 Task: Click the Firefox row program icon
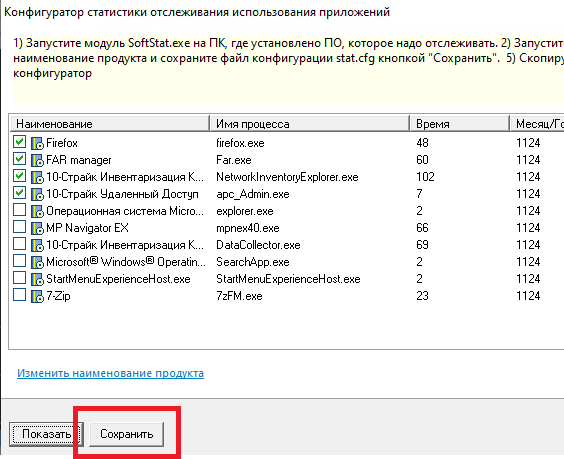37,143
